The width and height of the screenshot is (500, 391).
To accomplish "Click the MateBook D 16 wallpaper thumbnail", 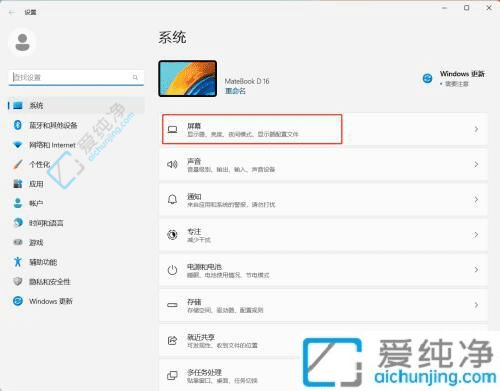I will [x=188, y=79].
